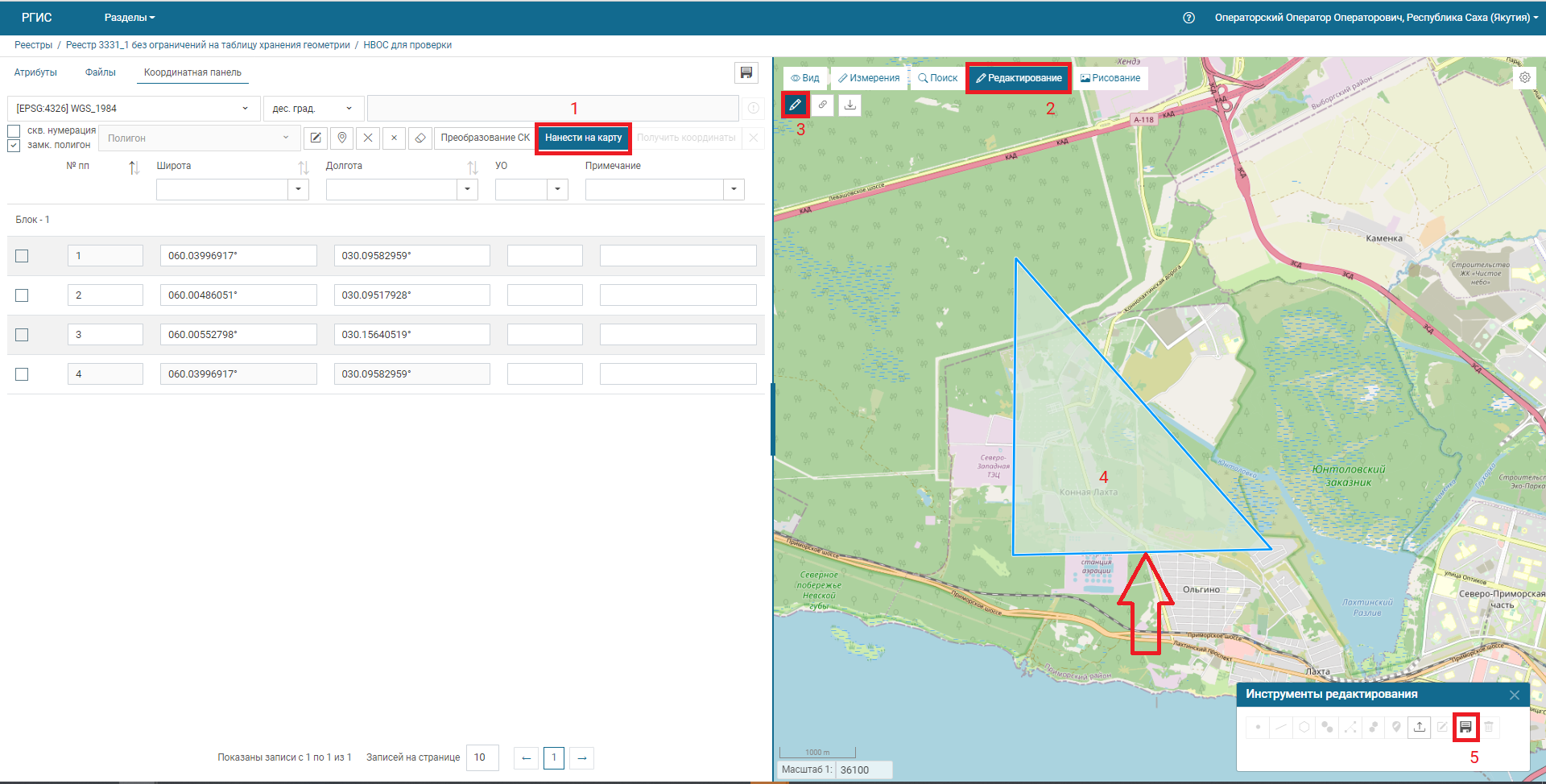Screen dimensions: 1546x784
Task: Open the EPSG:4326 WGS_1984 coordinate system dropdown
Action: click(134, 109)
